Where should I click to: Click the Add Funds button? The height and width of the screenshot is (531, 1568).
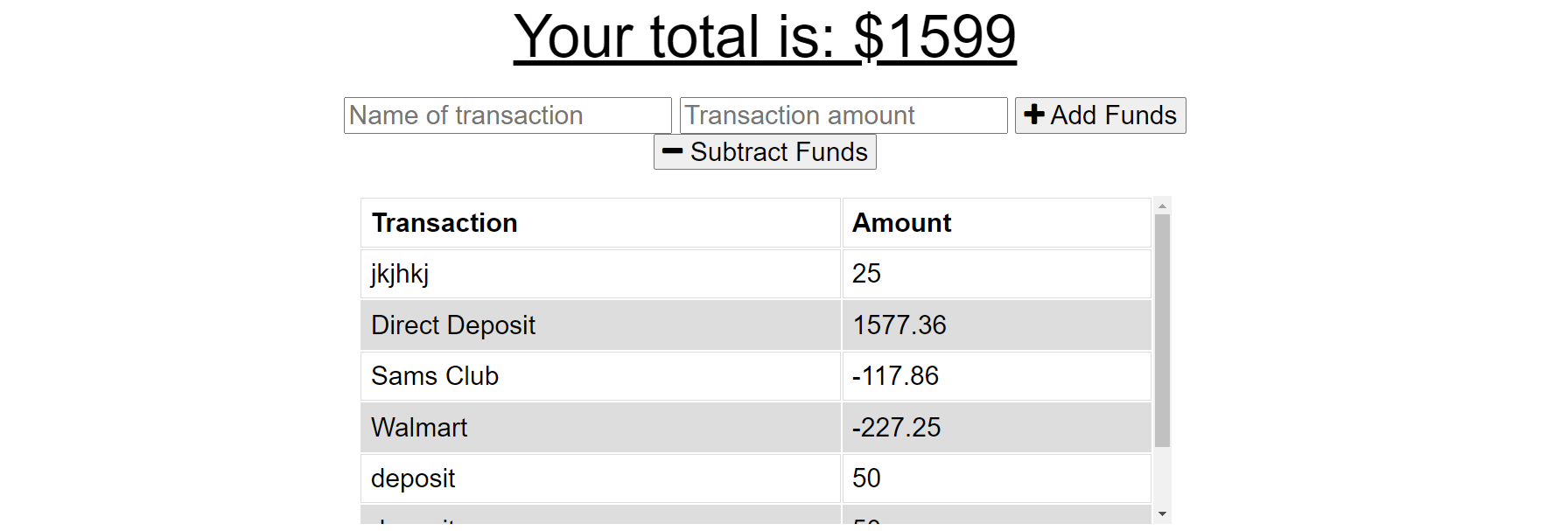pos(1100,115)
